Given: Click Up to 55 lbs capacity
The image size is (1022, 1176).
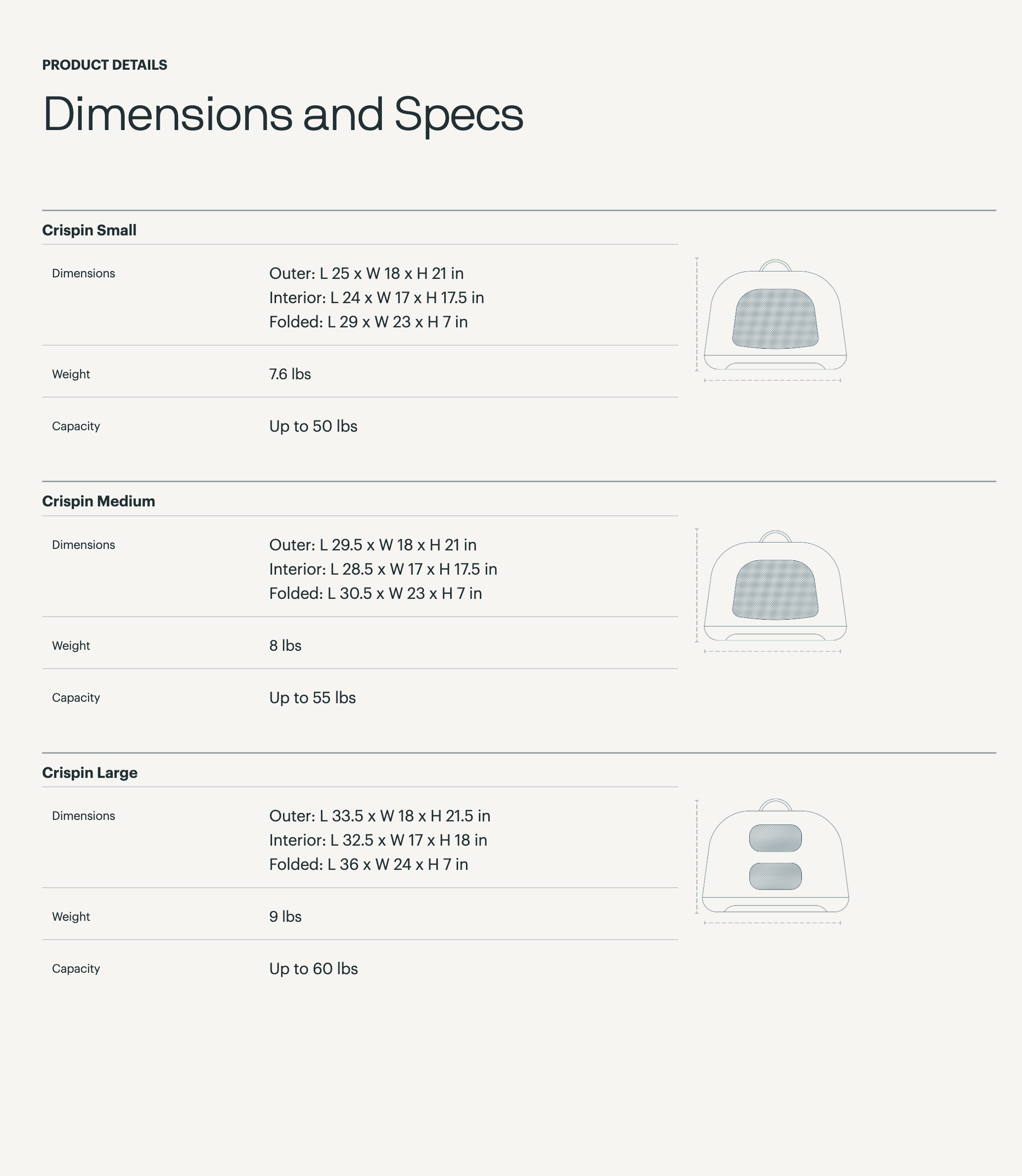Looking at the screenshot, I should pyautogui.click(x=312, y=698).
